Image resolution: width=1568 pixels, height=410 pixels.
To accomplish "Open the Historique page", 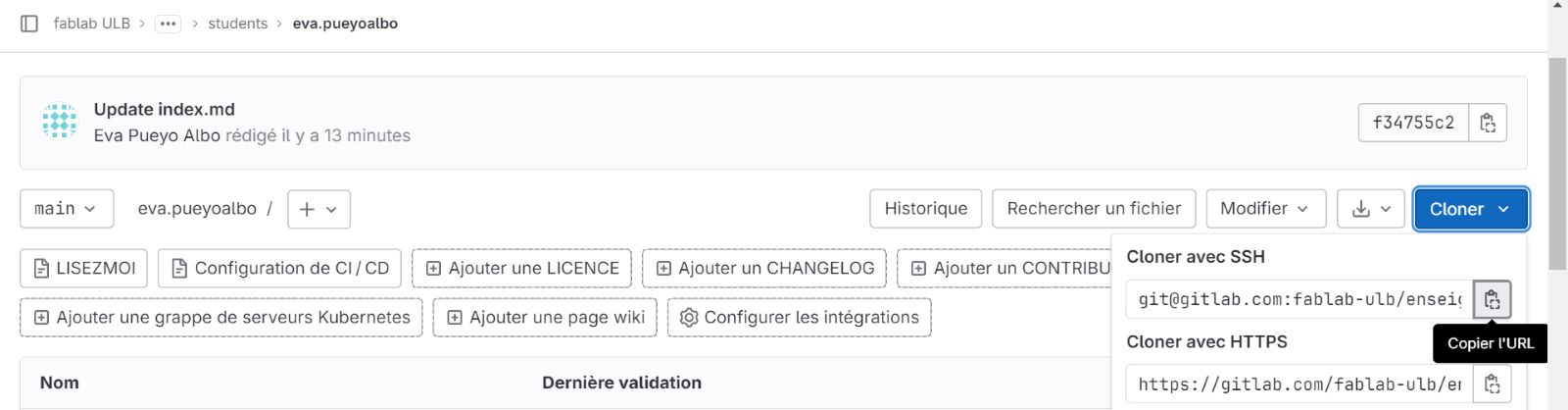I will 925,209.
